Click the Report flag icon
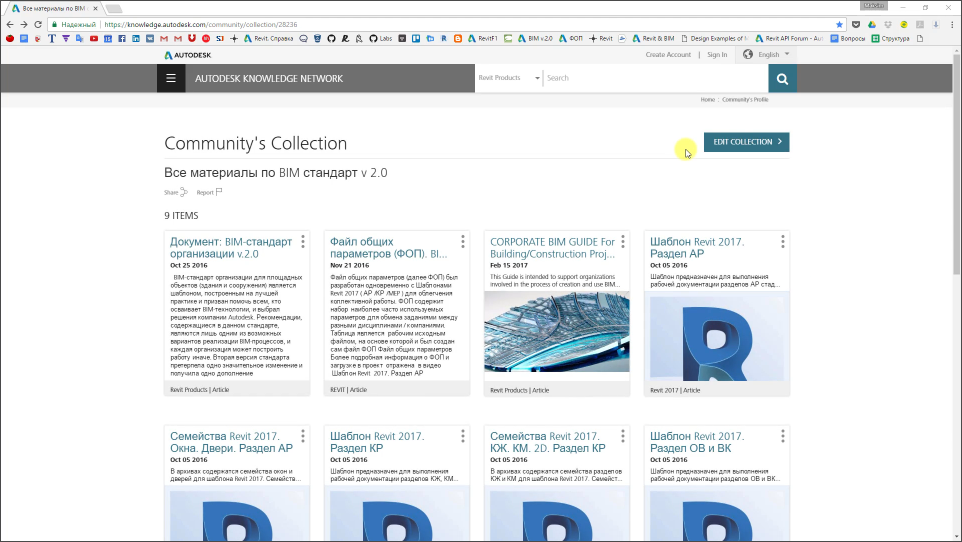 [x=219, y=192]
